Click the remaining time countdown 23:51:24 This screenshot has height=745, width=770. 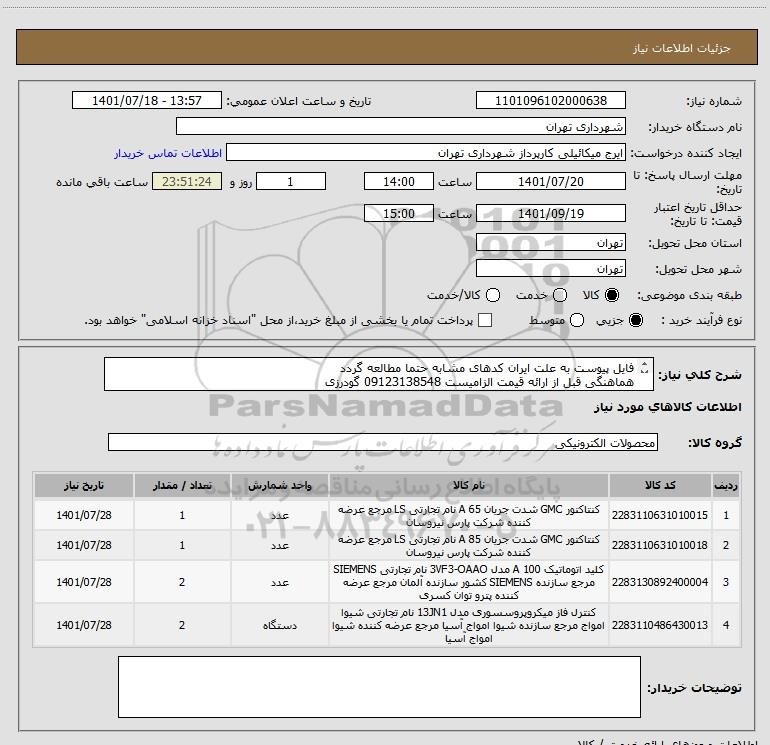coord(187,181)
